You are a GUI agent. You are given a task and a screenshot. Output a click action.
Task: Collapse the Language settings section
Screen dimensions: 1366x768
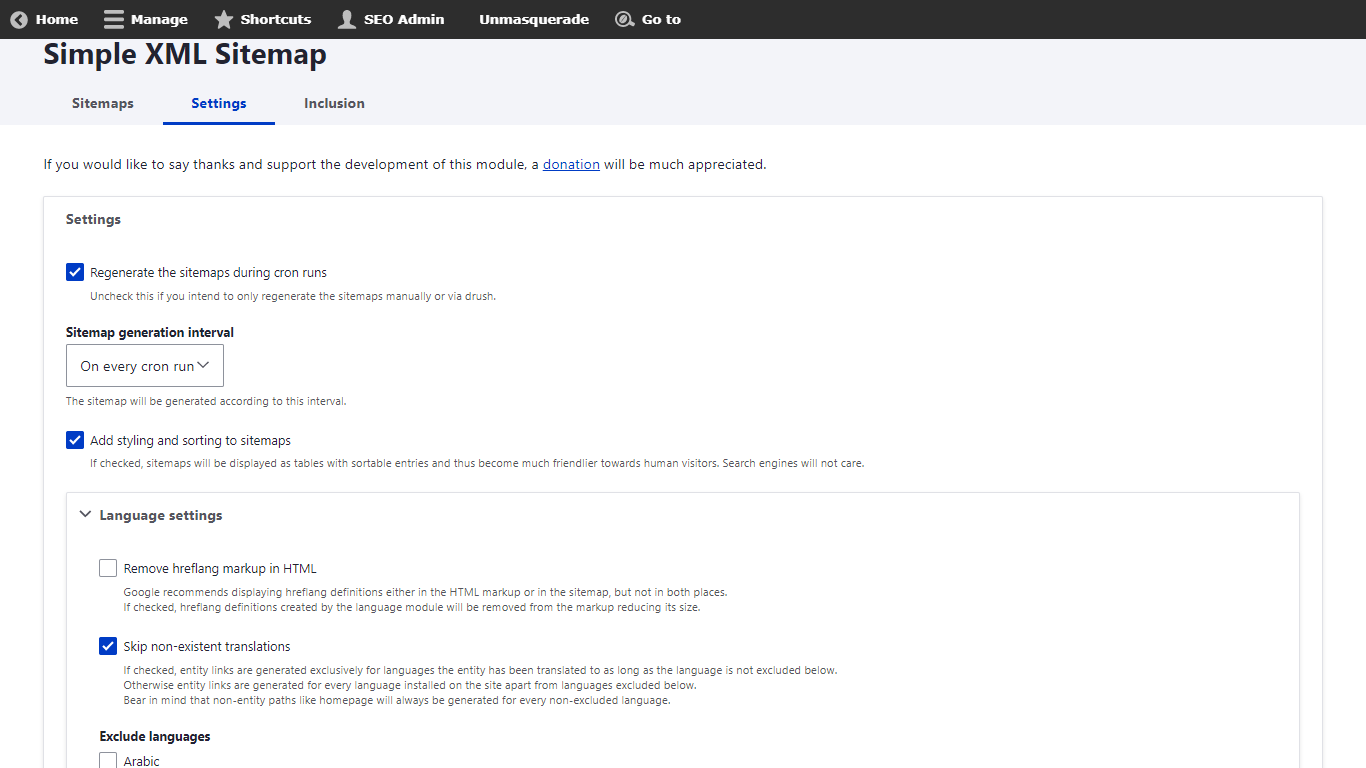tap(150, 515)
